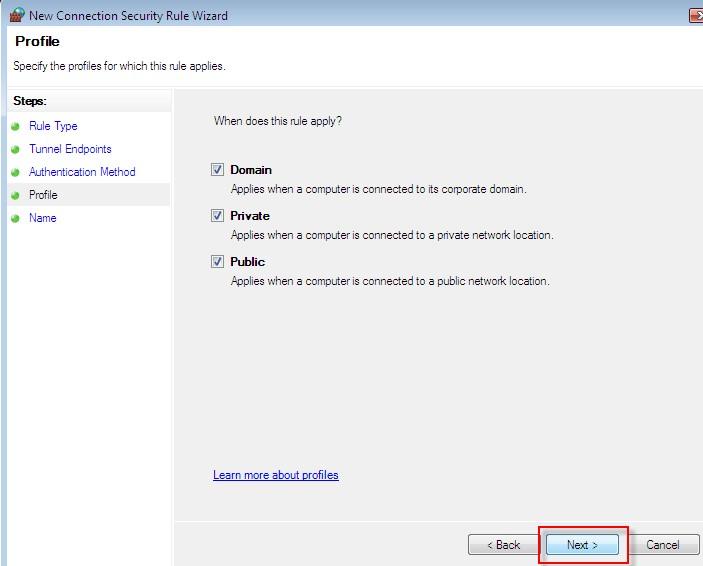Click the wizard icon in the title bar
The width and height of the screenshot is (703, 566).
[x=16, y=15]
